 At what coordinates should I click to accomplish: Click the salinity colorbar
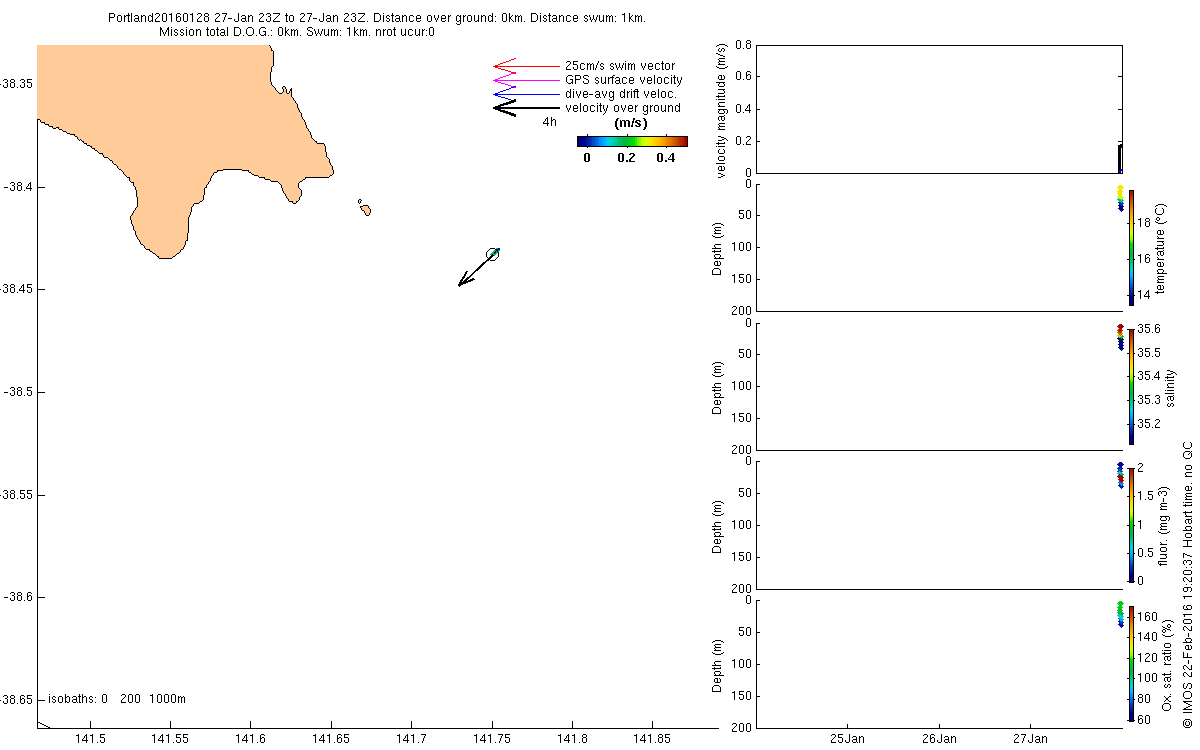click(x=1131, y=386)
